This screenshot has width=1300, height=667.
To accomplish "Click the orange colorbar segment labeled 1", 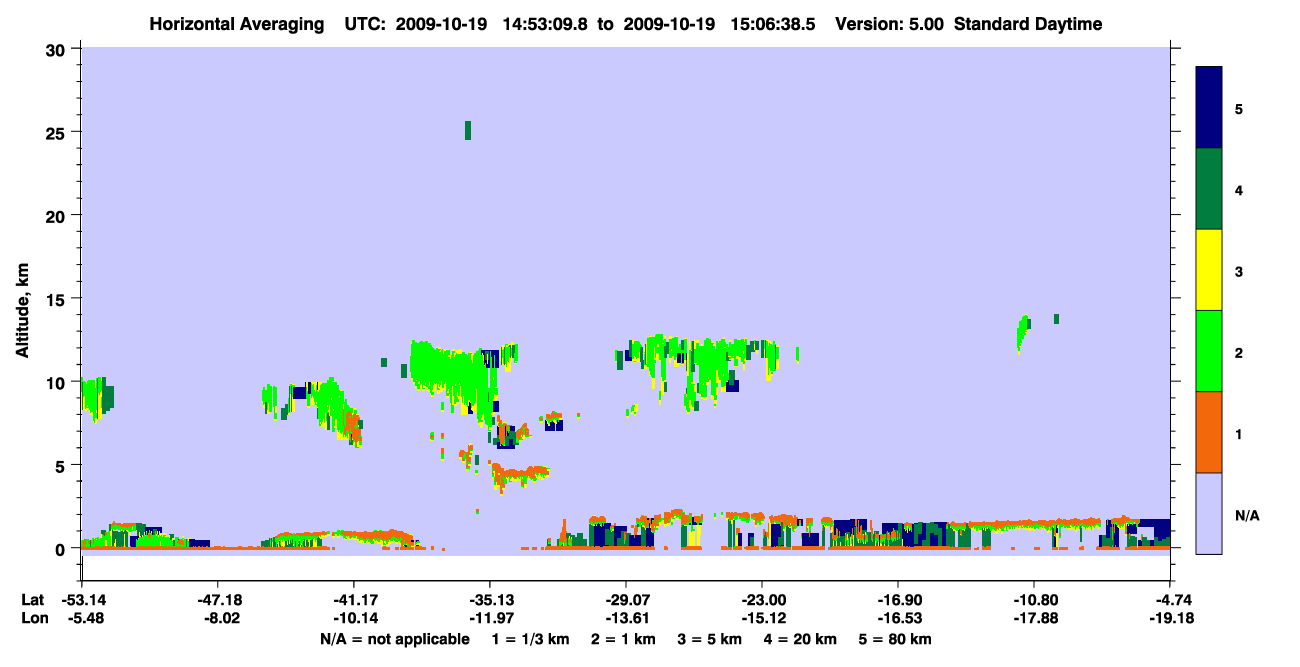I will [x=1209, y=432].
